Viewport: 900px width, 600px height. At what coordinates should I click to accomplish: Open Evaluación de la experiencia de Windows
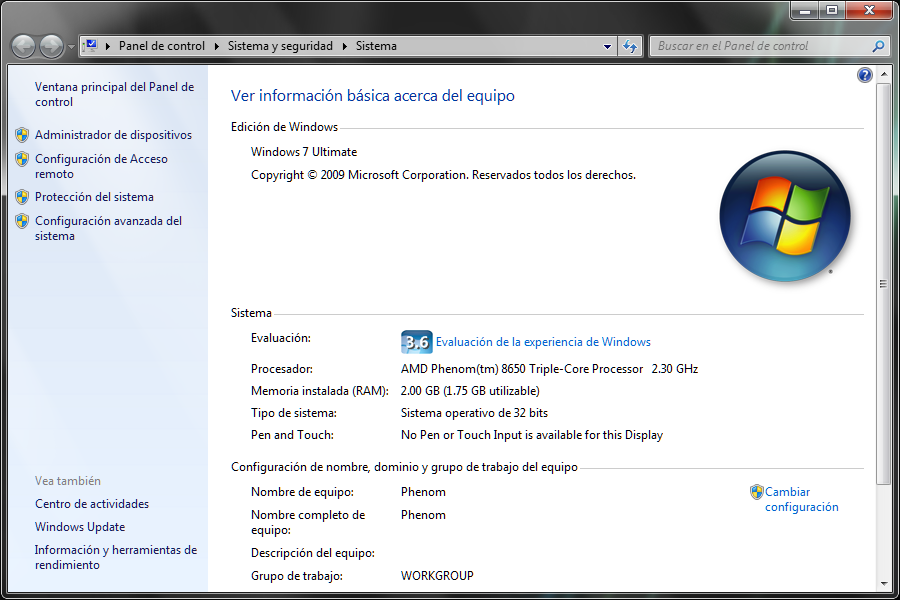tap(543, 342)
